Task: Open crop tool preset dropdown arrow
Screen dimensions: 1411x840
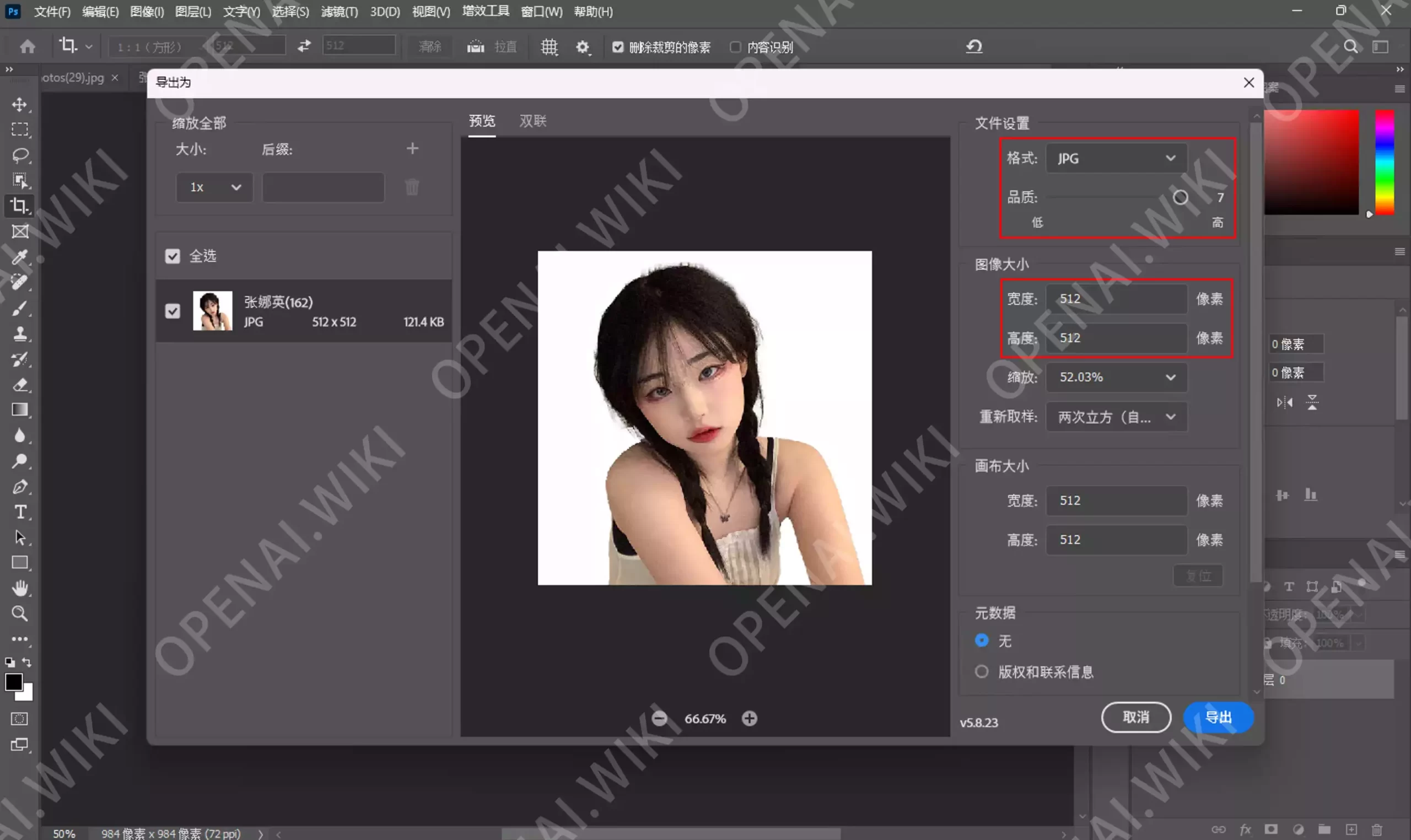Action: 89,47
